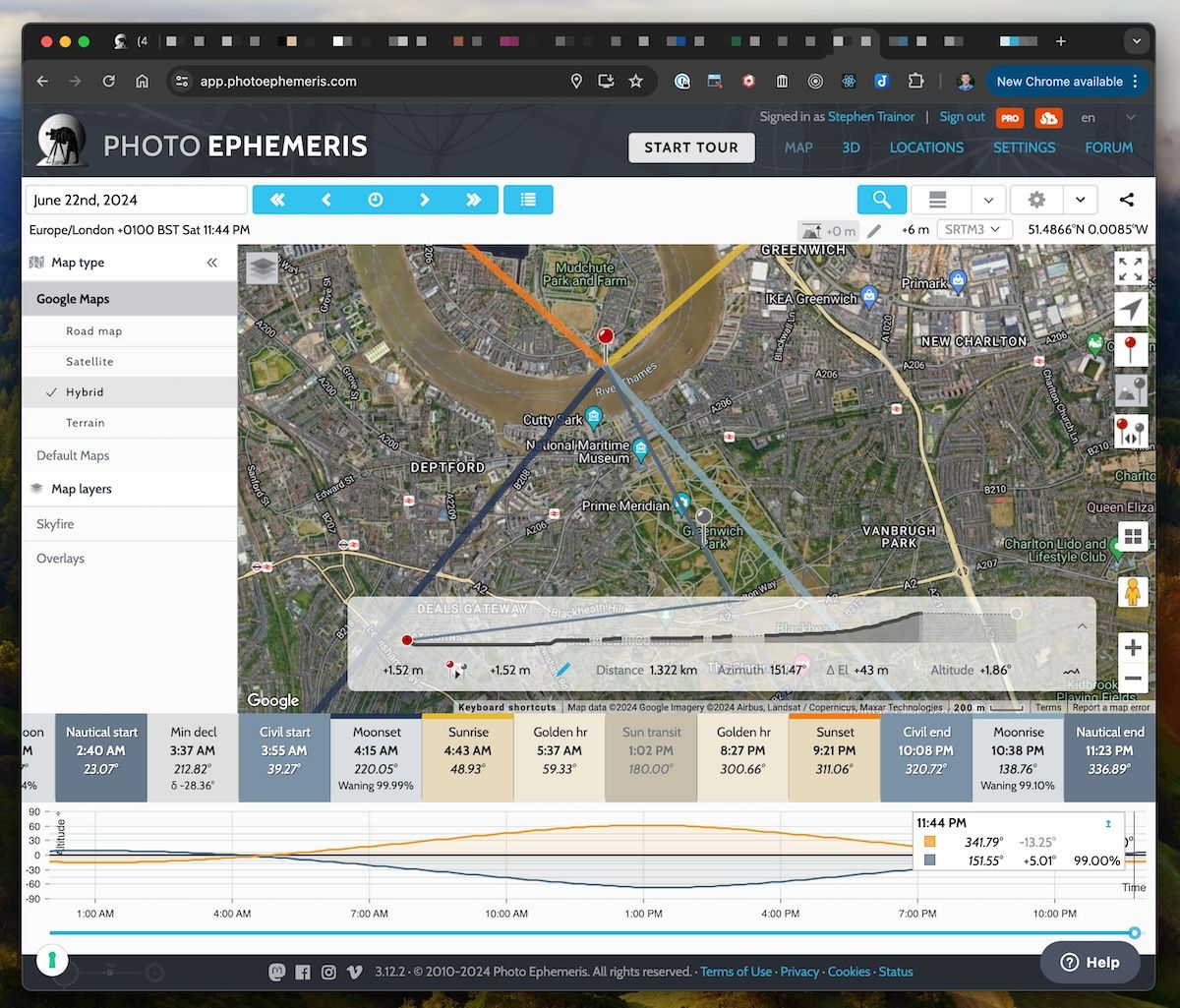Zoom in on the map
The width and height of the screenshot is (1180, 1008).
point(1133,647)
